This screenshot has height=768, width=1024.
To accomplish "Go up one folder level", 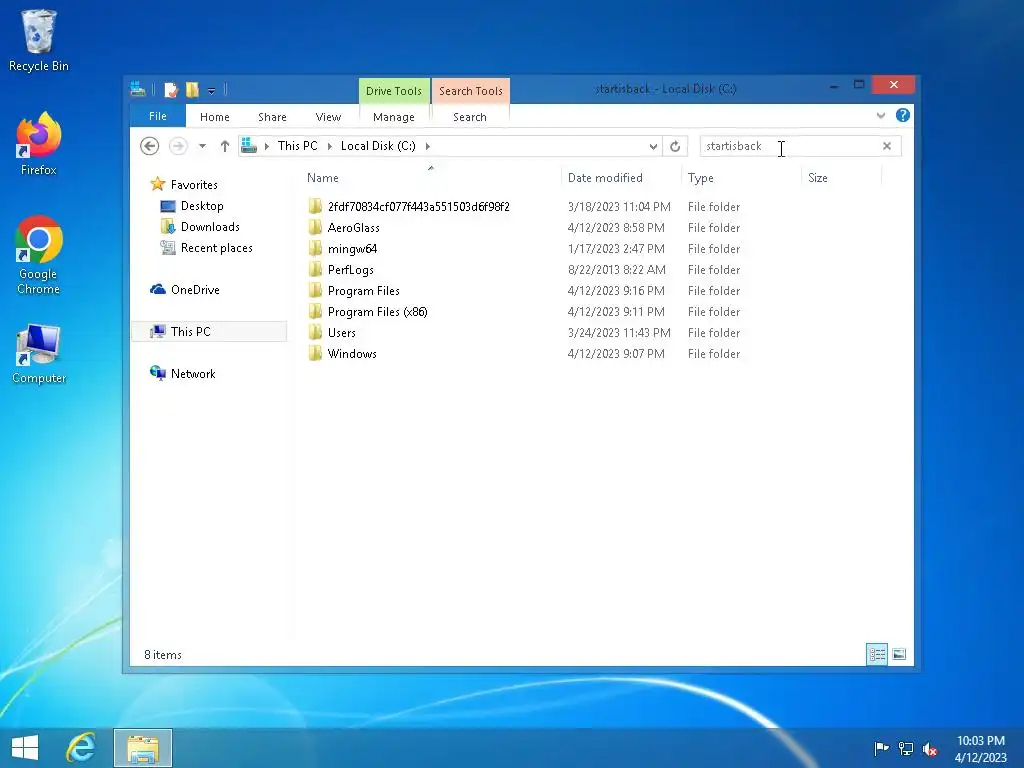I will [x=225, y=146].
